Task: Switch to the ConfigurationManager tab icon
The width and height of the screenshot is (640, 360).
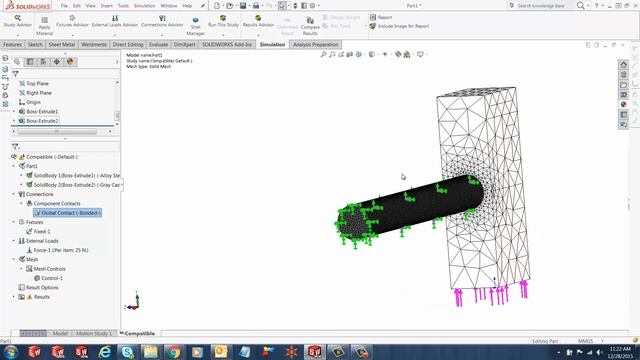Action: [43, 62]
